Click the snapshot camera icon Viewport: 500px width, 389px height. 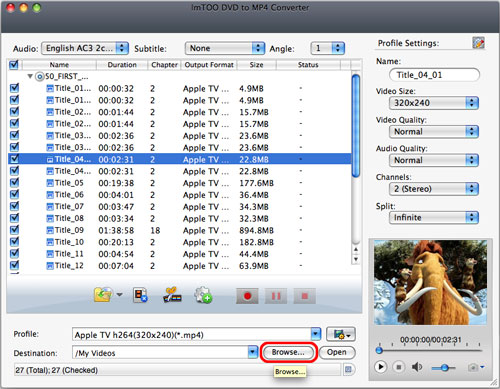click(473, 367)
